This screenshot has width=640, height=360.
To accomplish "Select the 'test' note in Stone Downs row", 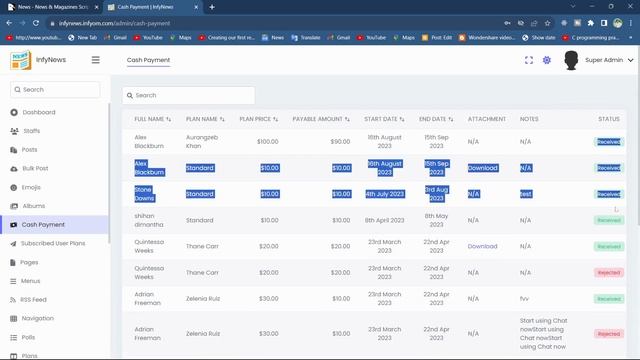I will point(526,194).
